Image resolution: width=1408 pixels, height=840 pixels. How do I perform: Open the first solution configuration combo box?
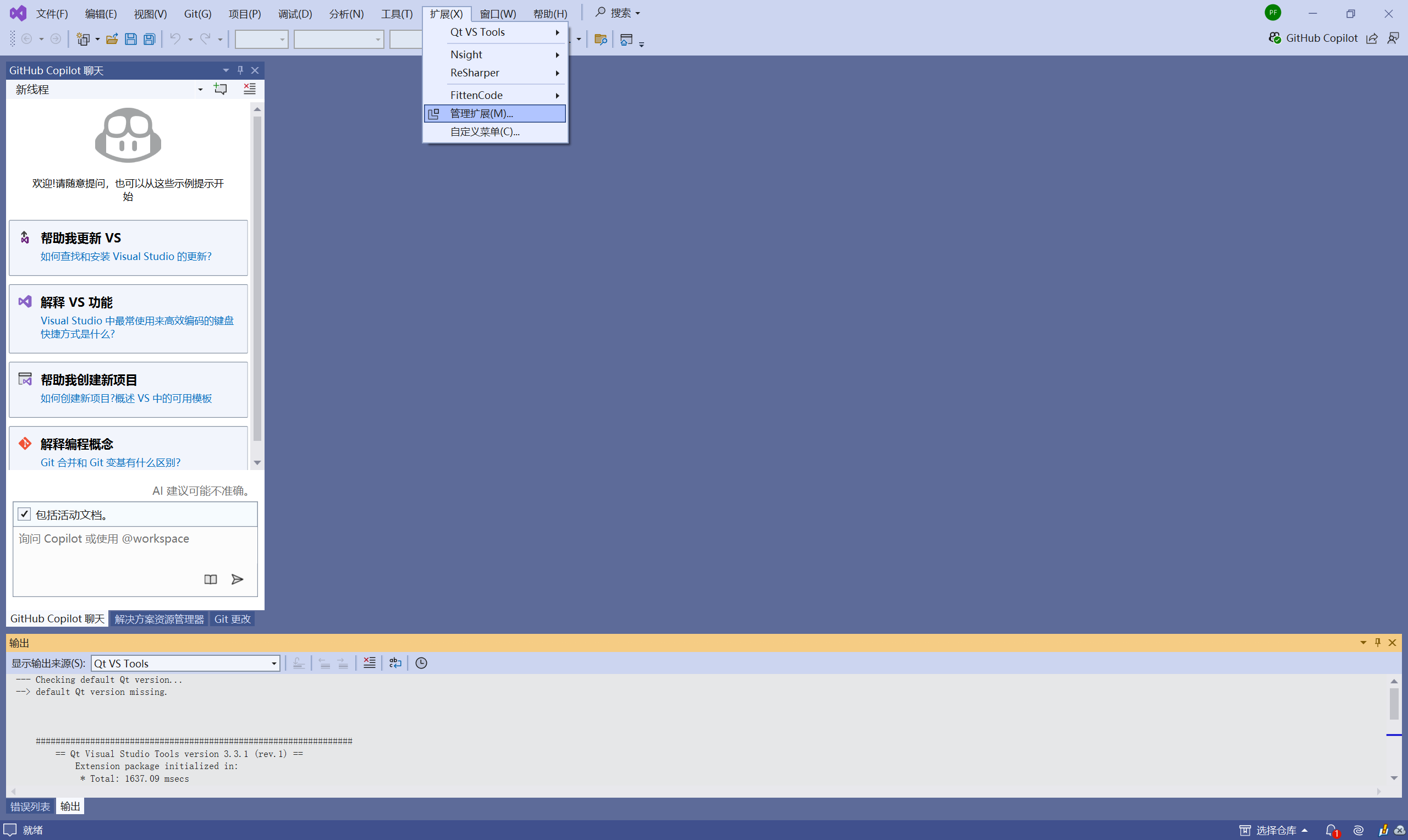pos(262,39)
